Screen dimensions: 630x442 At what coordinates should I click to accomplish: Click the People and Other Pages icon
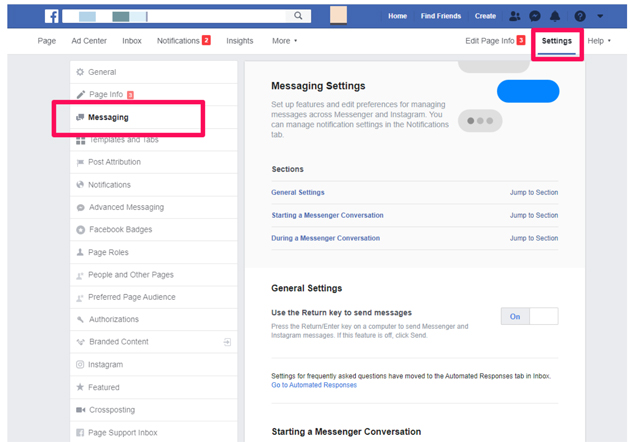80,276
